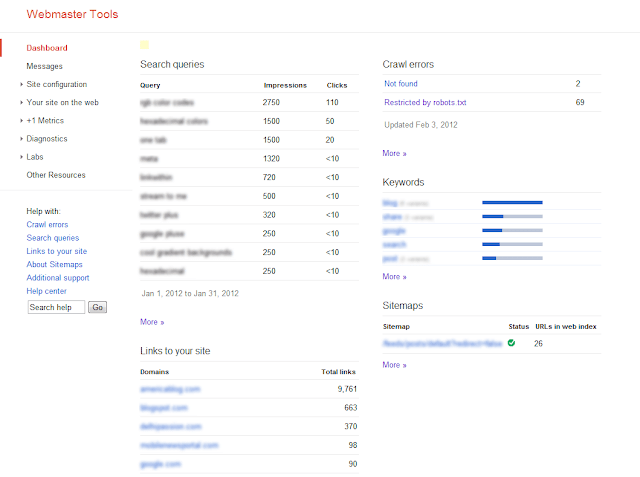Open Additional support help link
640x477 pixels.
pyautogui.click(x=58, y=278)
